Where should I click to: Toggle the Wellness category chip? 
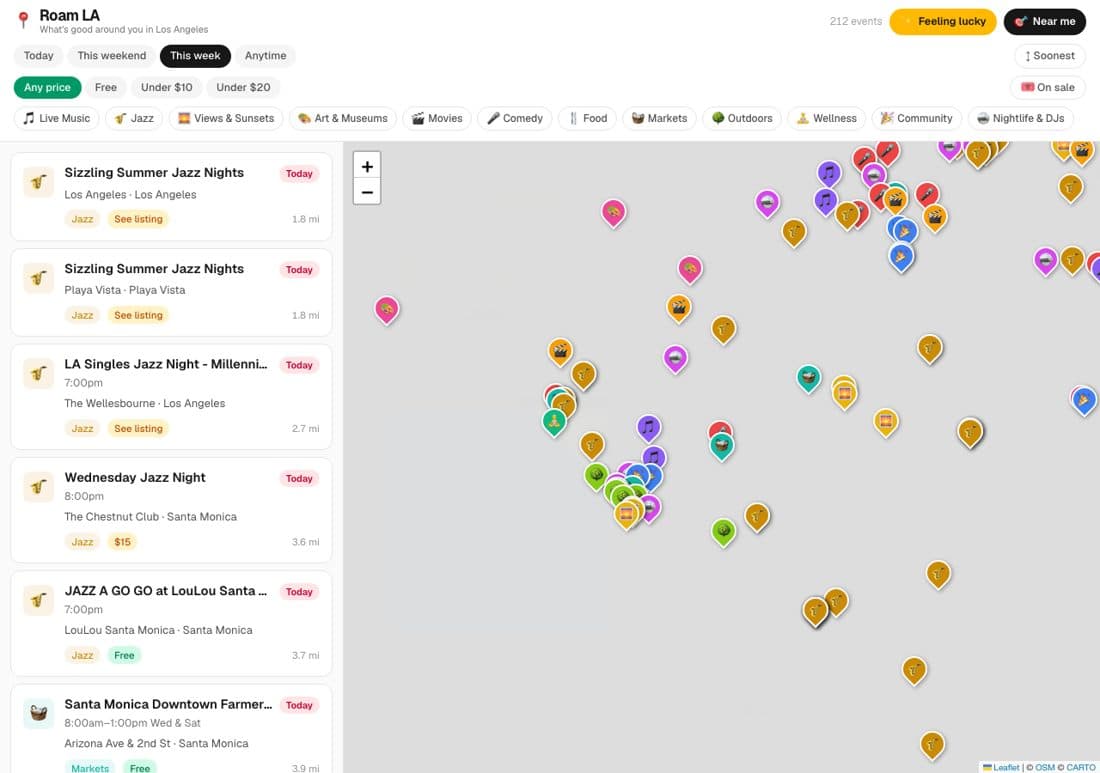(x=827, y=118)
